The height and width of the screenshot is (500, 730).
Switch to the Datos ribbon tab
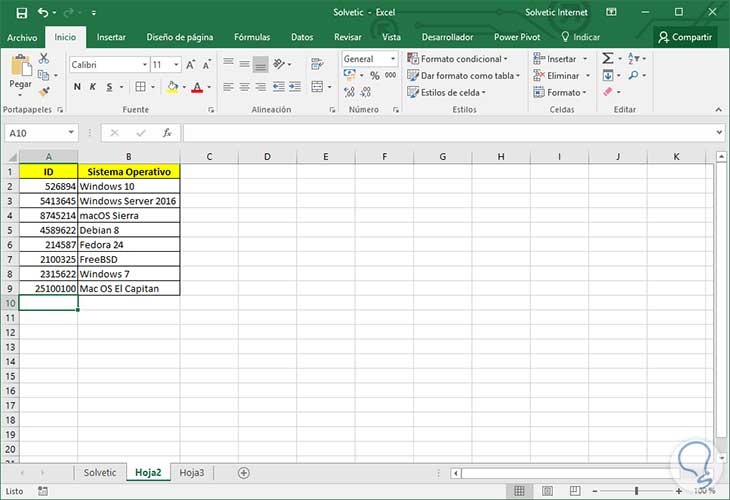(302, 37)
